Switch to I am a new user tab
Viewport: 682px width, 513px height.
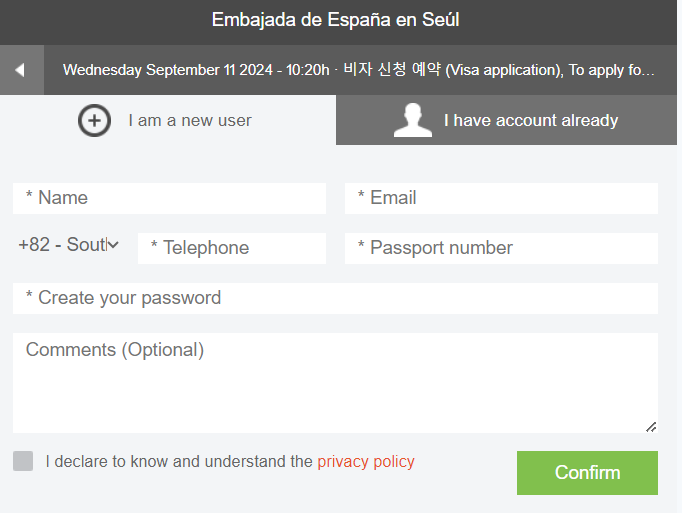click(168, 121)
